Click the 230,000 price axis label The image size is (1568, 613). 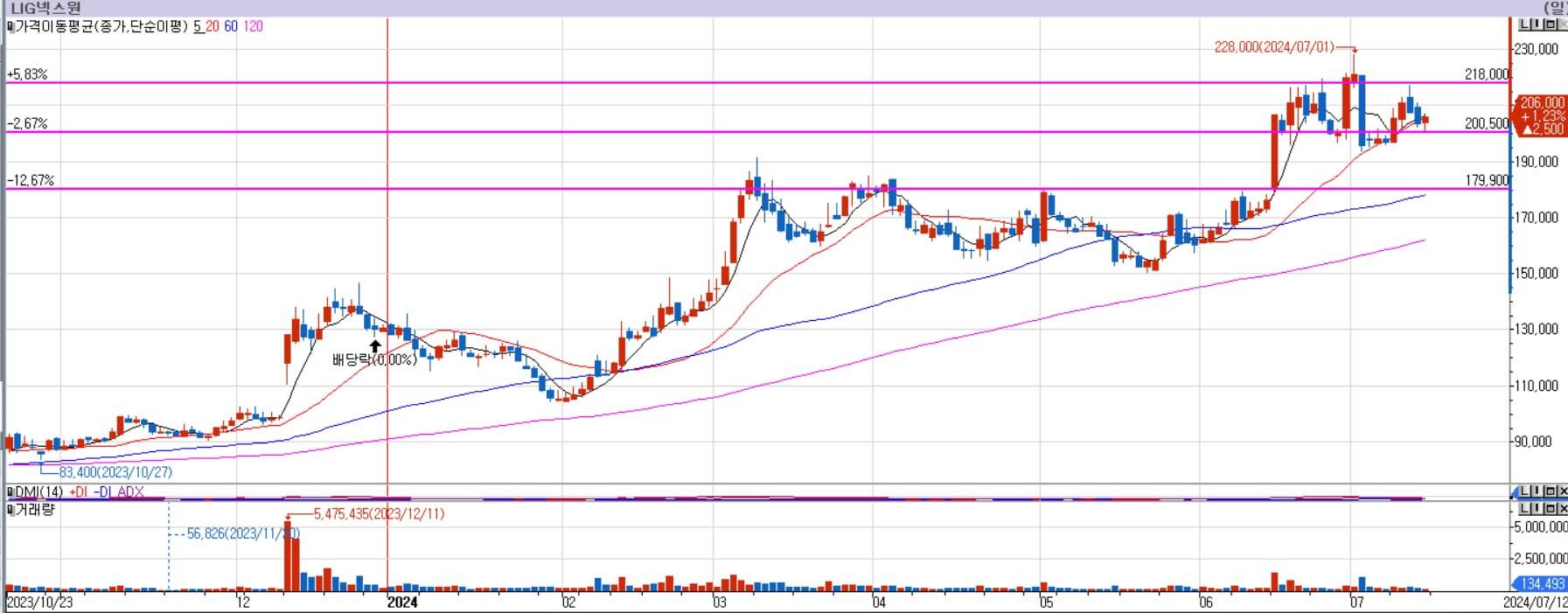[x=1537, y=50]
